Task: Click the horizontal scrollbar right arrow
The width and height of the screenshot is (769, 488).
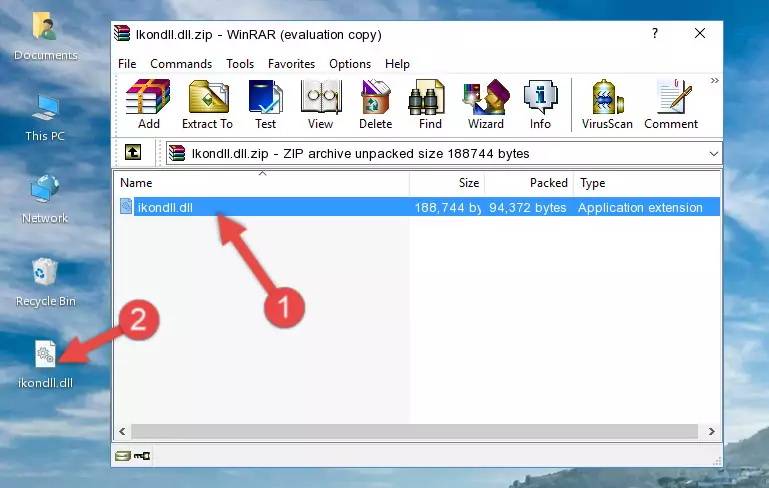Action: point(712,432)
